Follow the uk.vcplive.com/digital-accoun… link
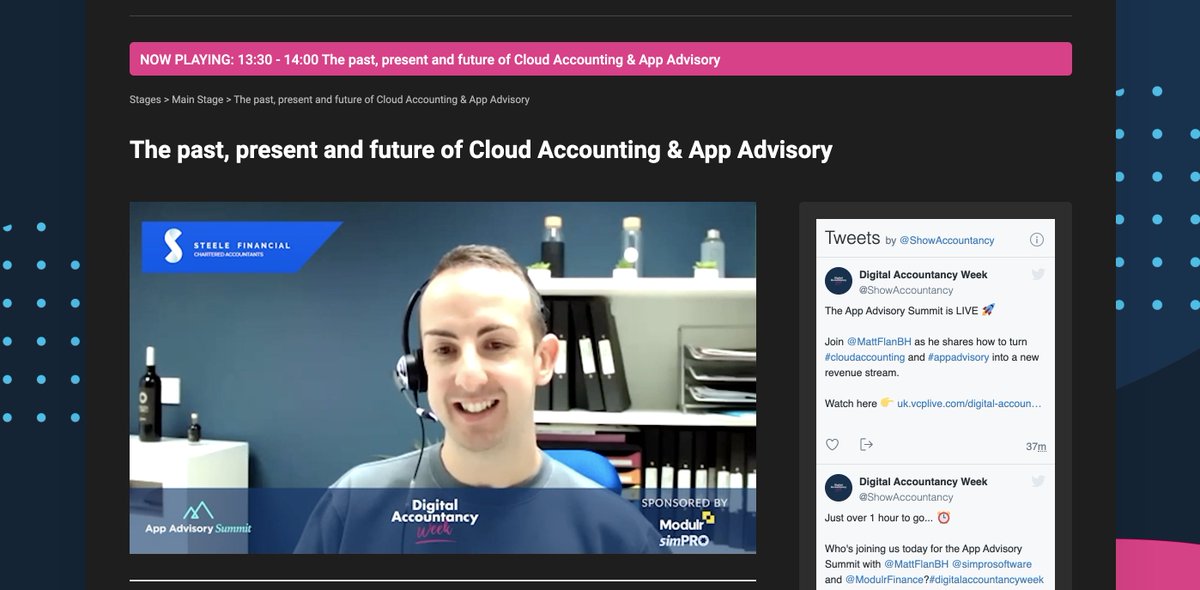Viewport: 1200px width, 590px height. (969, 404)
